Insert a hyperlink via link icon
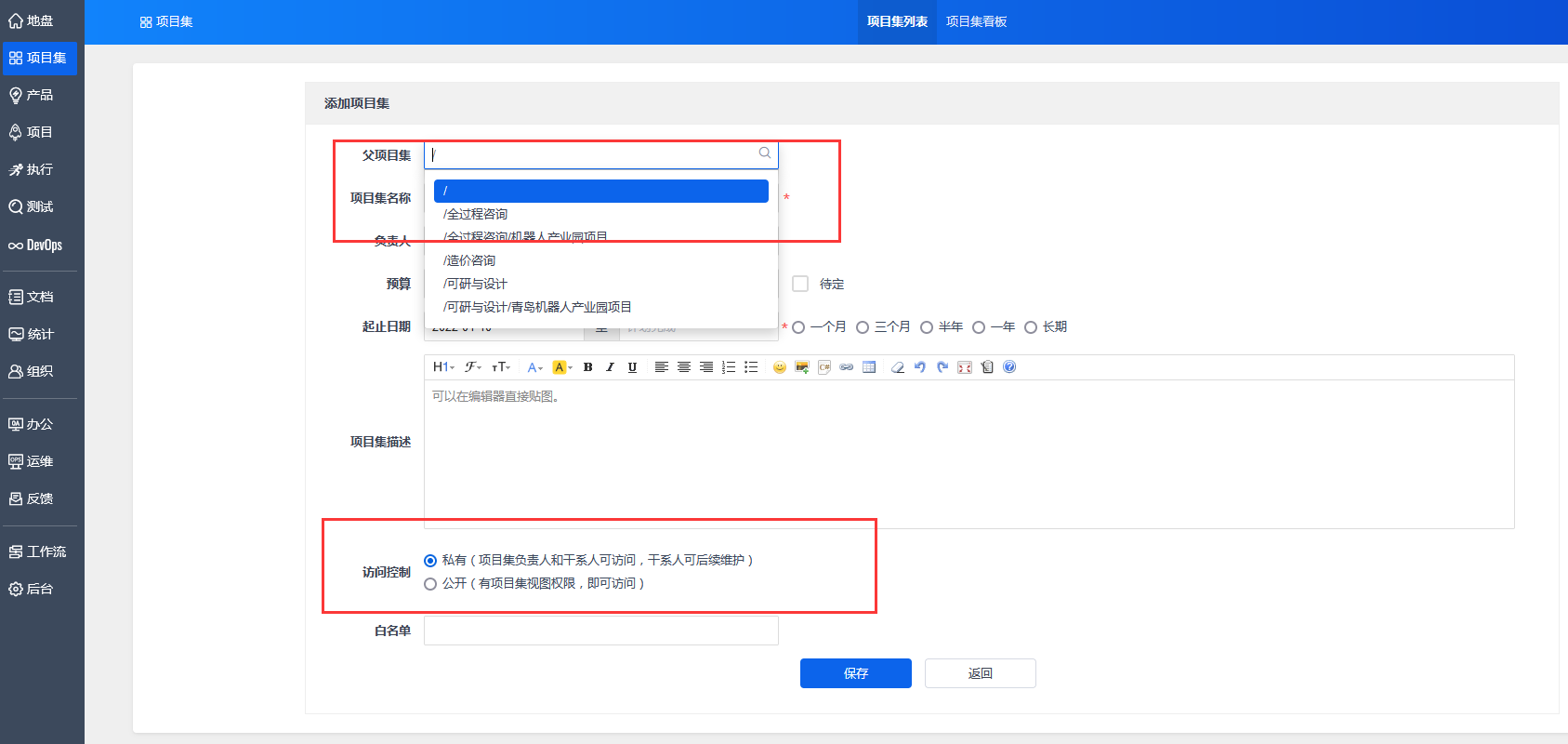1568x744 pixels. (846, 367)
